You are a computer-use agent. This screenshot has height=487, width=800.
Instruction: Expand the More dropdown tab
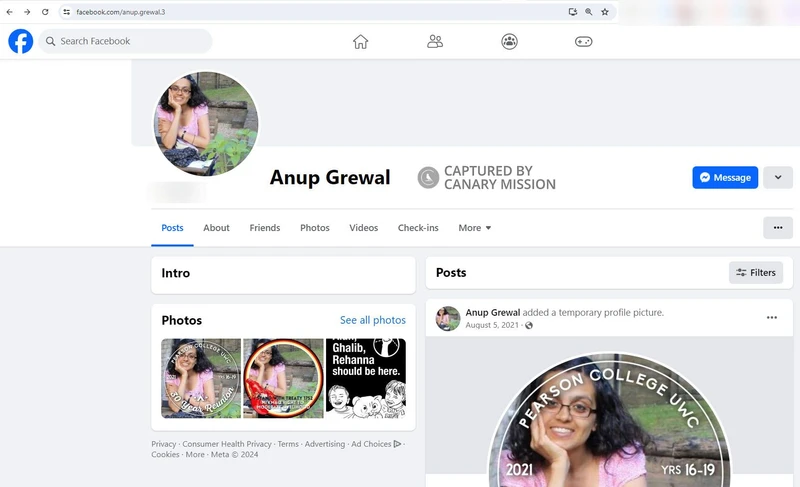(474, 228)
